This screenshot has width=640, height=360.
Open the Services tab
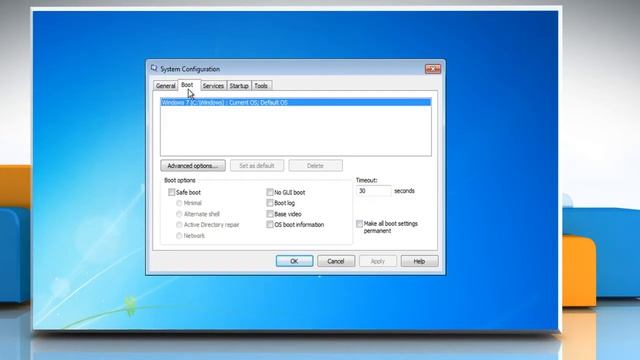(213, 86)
